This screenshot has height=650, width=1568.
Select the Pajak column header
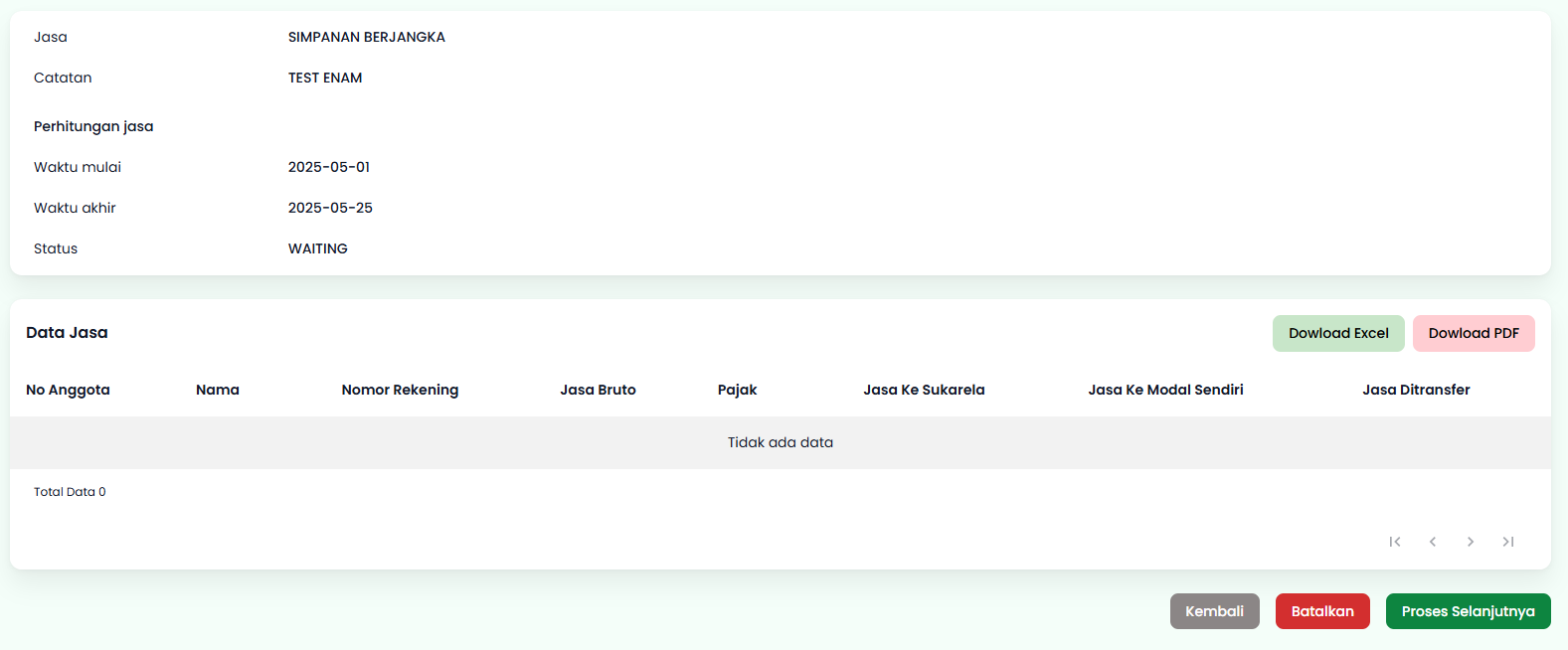[x=737, y=390]
